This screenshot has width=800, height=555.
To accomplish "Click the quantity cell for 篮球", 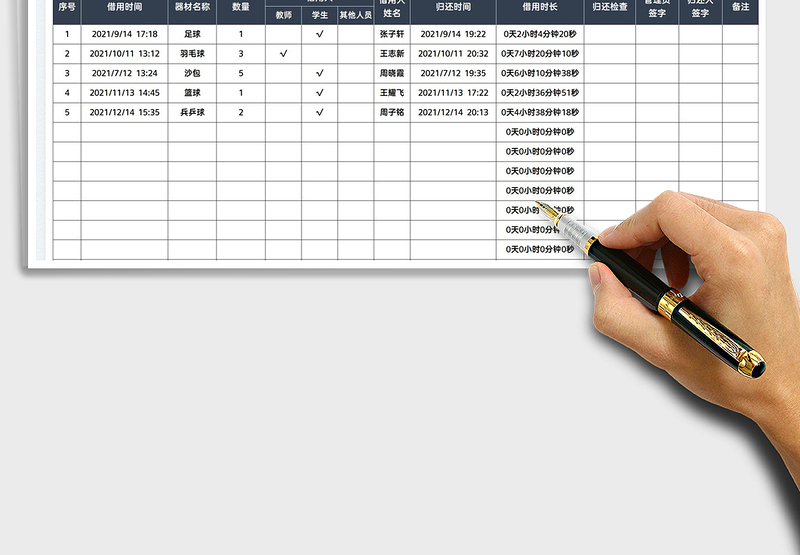I will pyautogui.click(x=241, y=93).
